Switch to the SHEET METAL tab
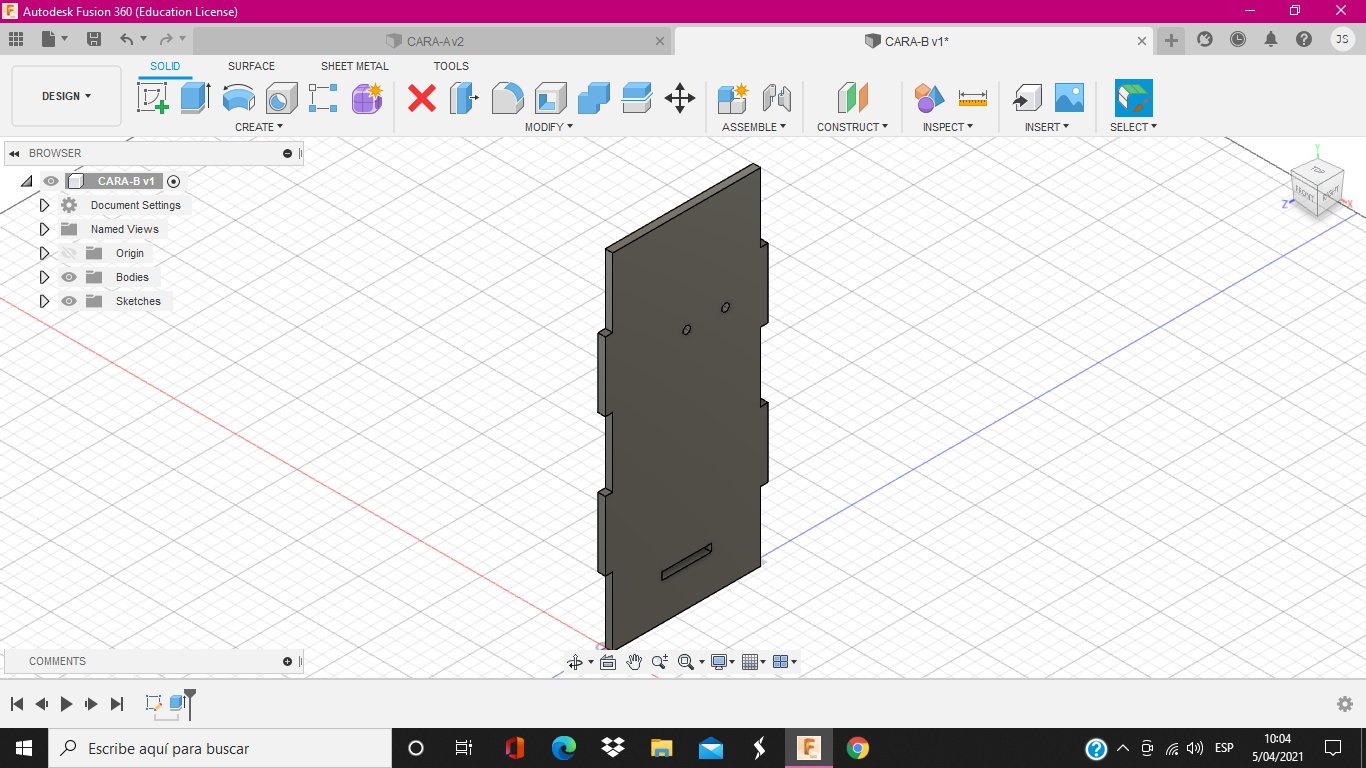 [355, 66]
